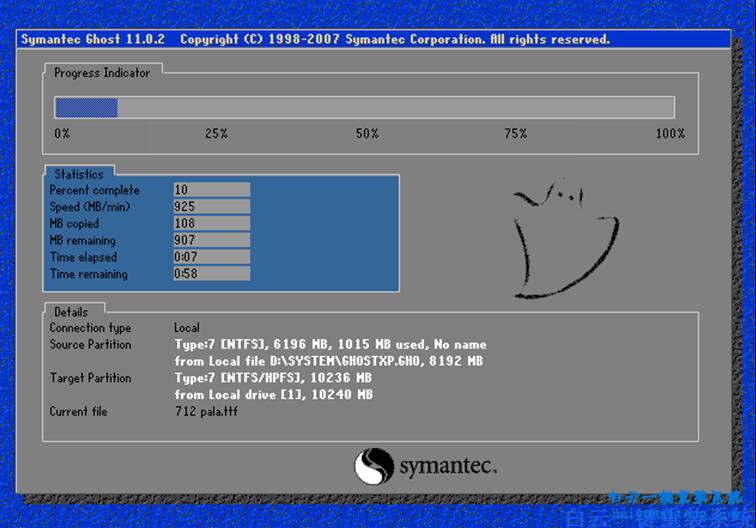Click the Speed (MB/min) value field

pyautogui.click(x=211, y=207)
